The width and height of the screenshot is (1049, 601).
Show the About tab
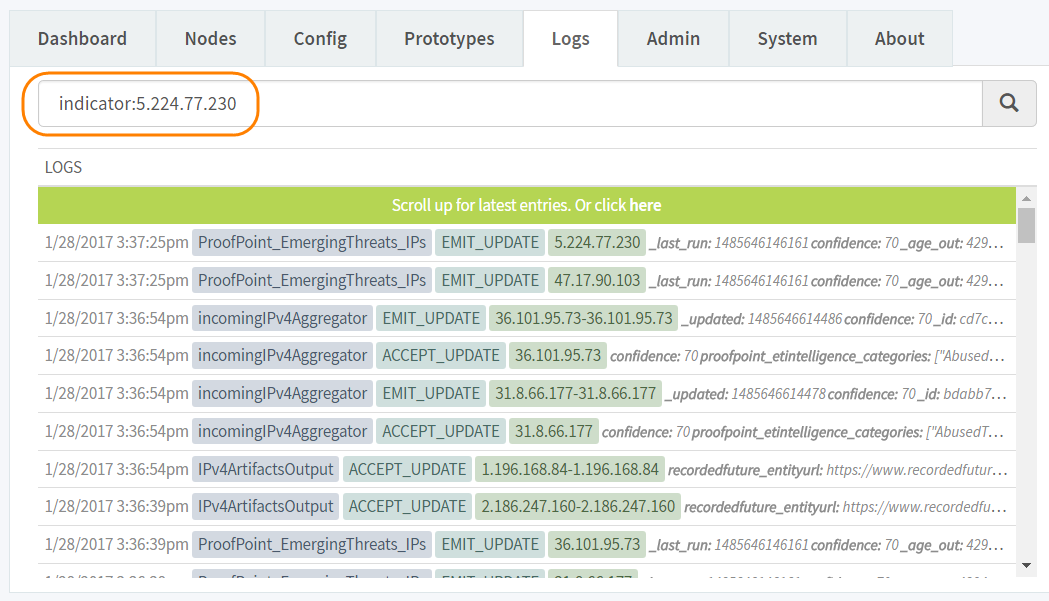click(899, 39)
